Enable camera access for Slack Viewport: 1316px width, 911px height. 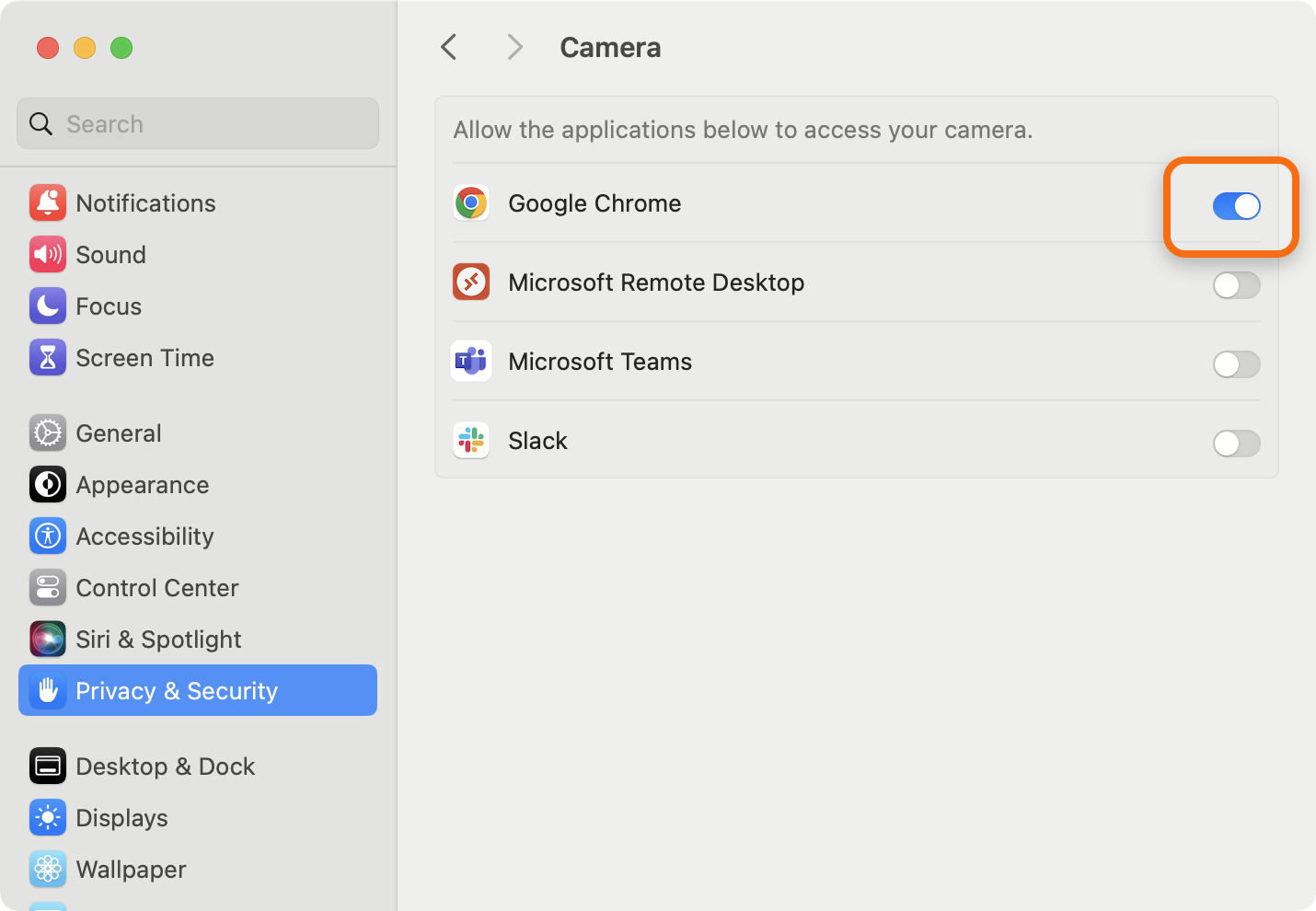coord(1236,444)
